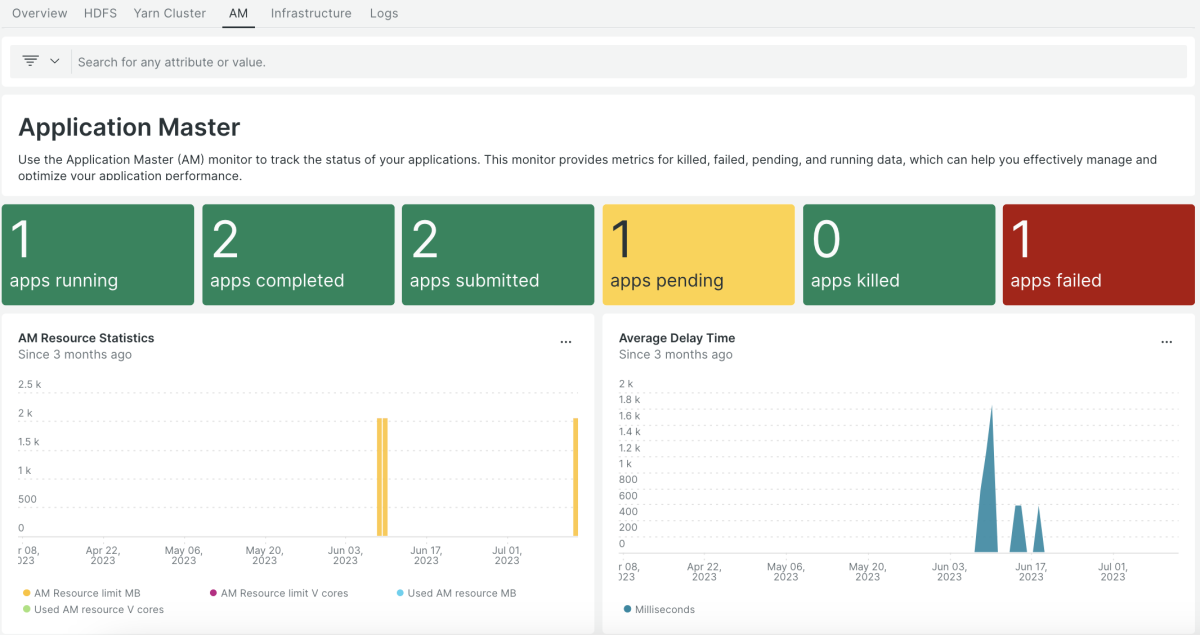1200x635 pixels.
Task: Select the Infrastructure tab
Action: pyautogui.click(x=311, y=13)
